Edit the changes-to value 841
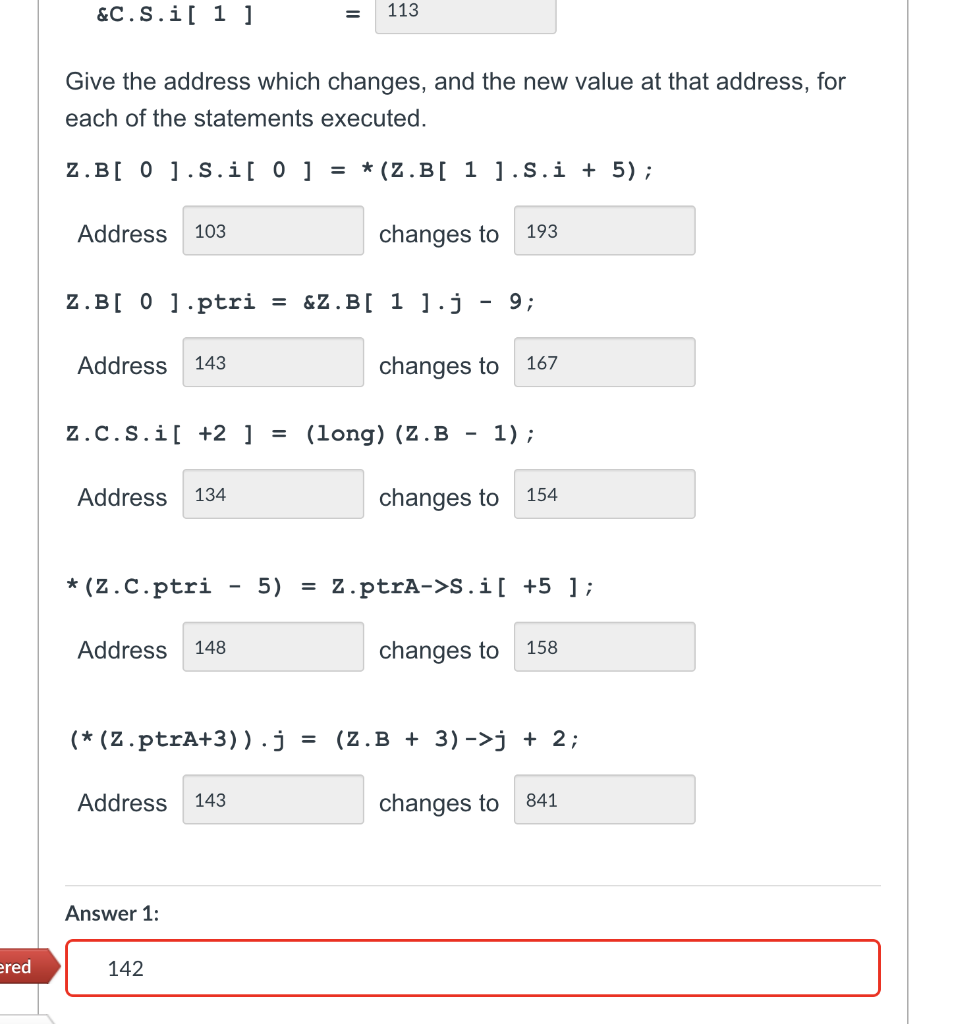Viewport: 979px width, 1024px height. 604,799
